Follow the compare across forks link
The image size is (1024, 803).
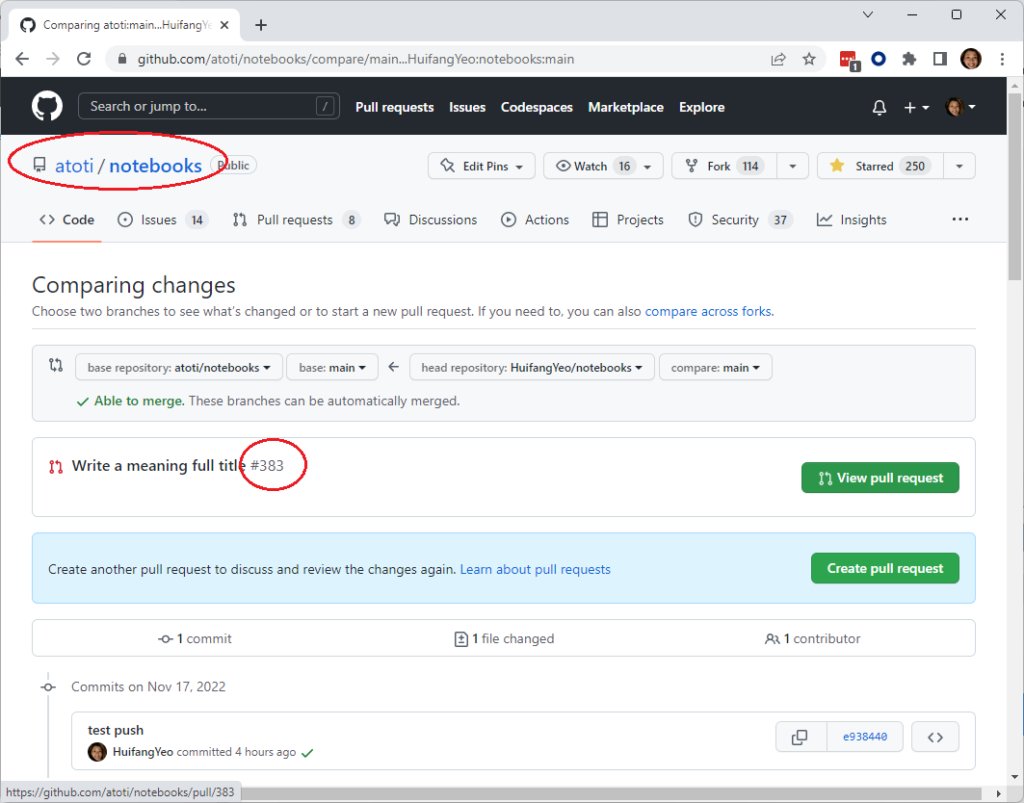708,311
